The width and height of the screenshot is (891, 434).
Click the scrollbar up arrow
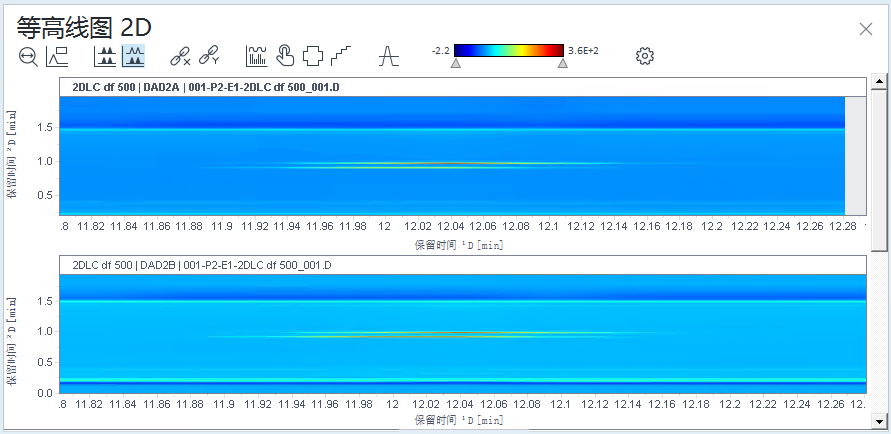(x=878, y=81)
